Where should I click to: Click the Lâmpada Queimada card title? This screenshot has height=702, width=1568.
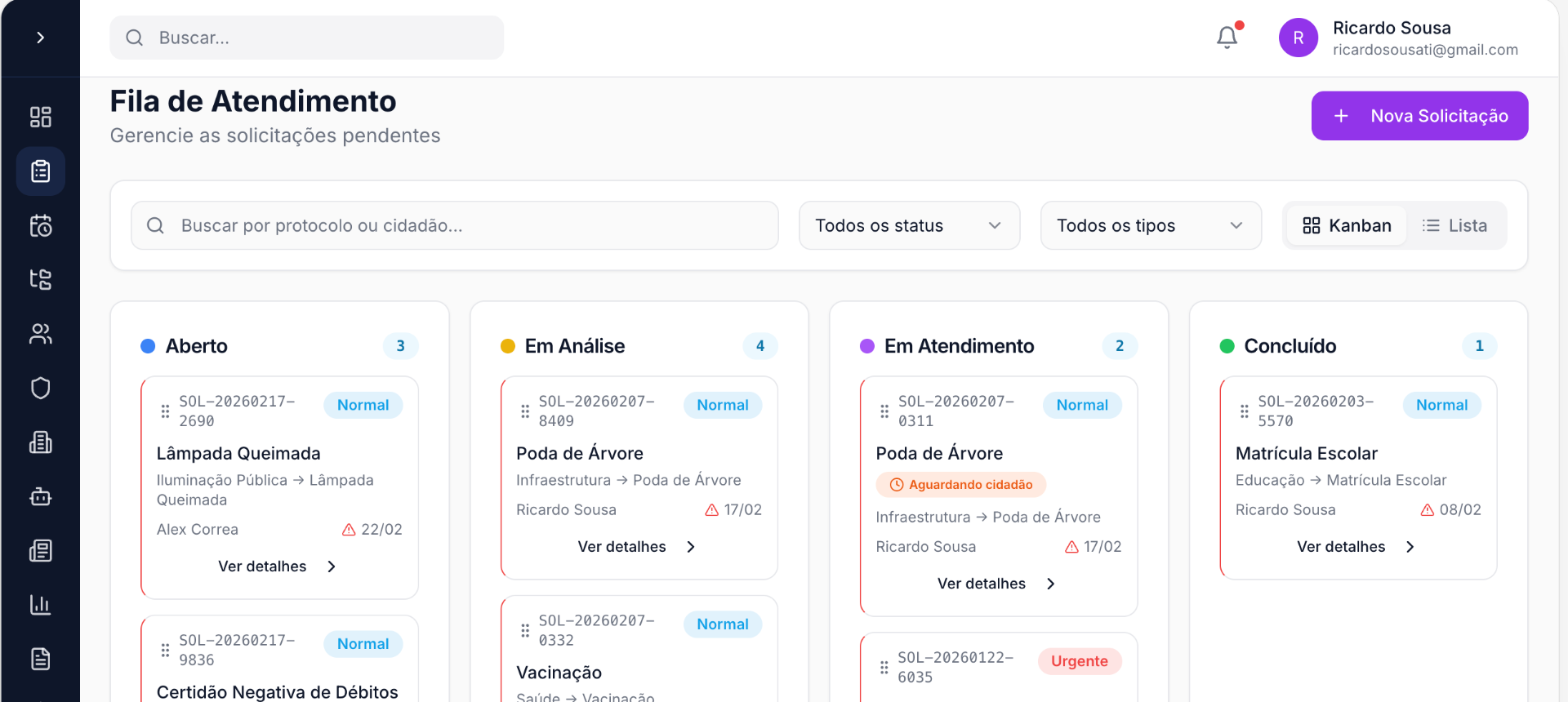[238, 453]
